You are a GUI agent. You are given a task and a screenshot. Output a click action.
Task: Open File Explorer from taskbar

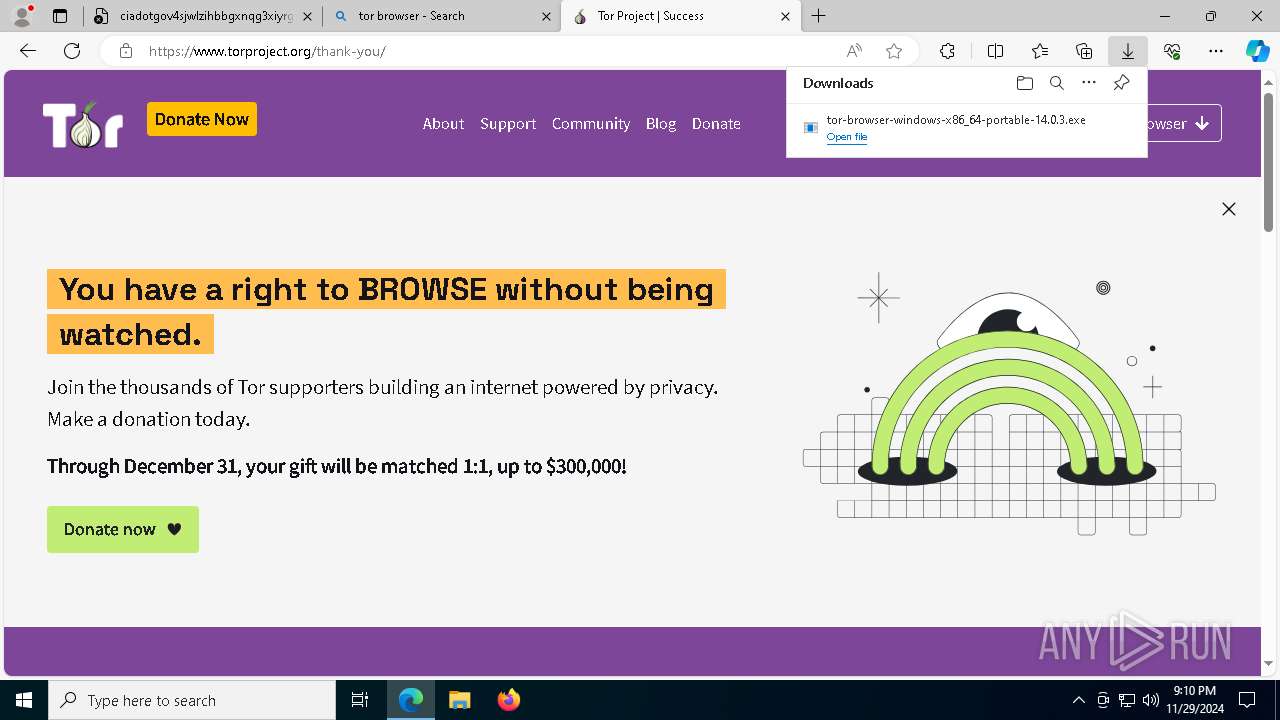coord(459,700)
